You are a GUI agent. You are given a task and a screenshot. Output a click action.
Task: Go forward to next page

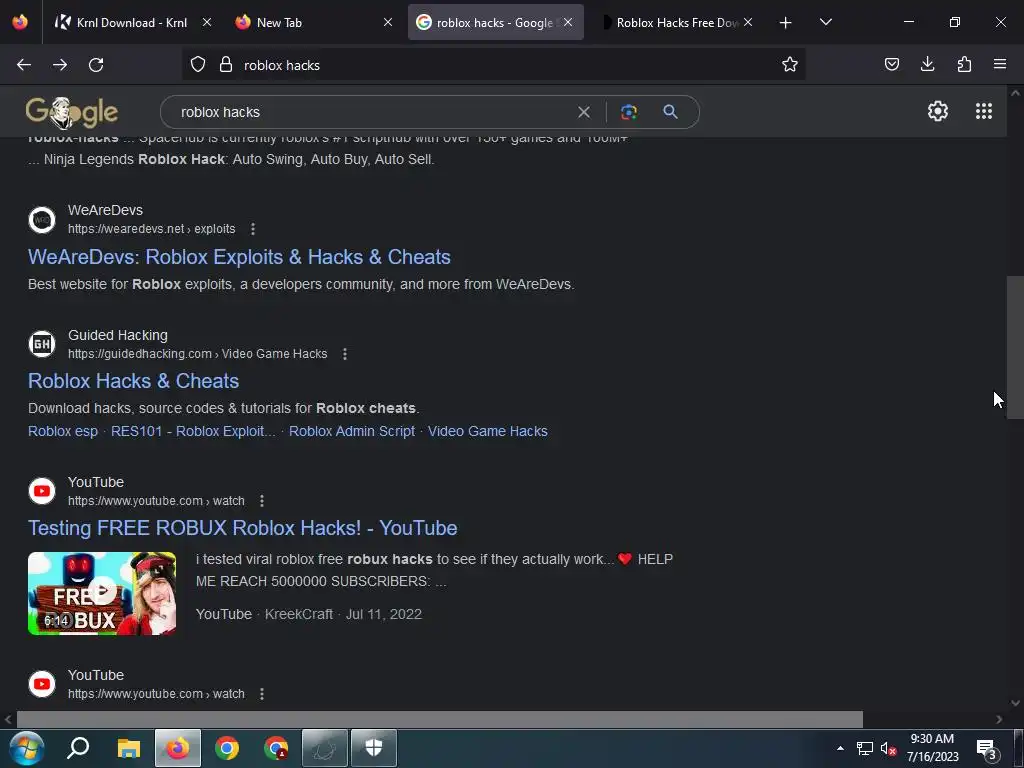60,65
